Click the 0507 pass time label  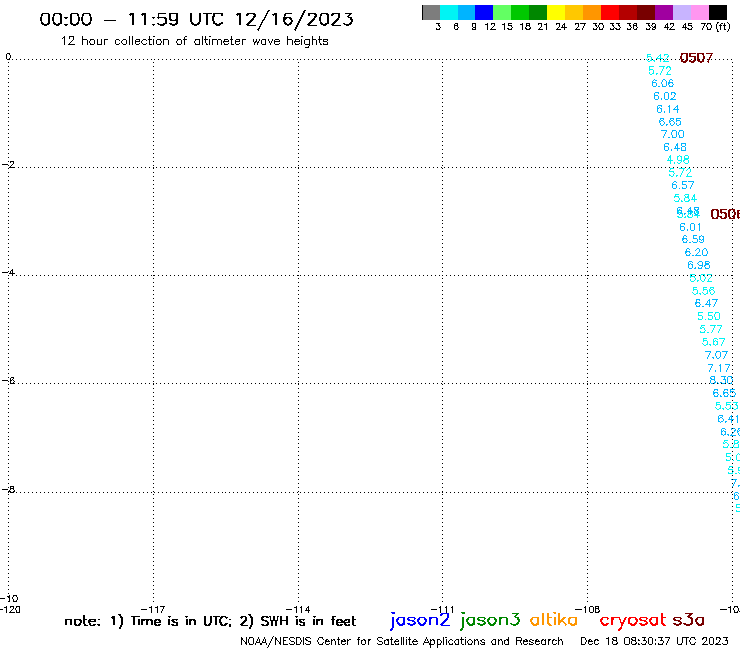696,58
